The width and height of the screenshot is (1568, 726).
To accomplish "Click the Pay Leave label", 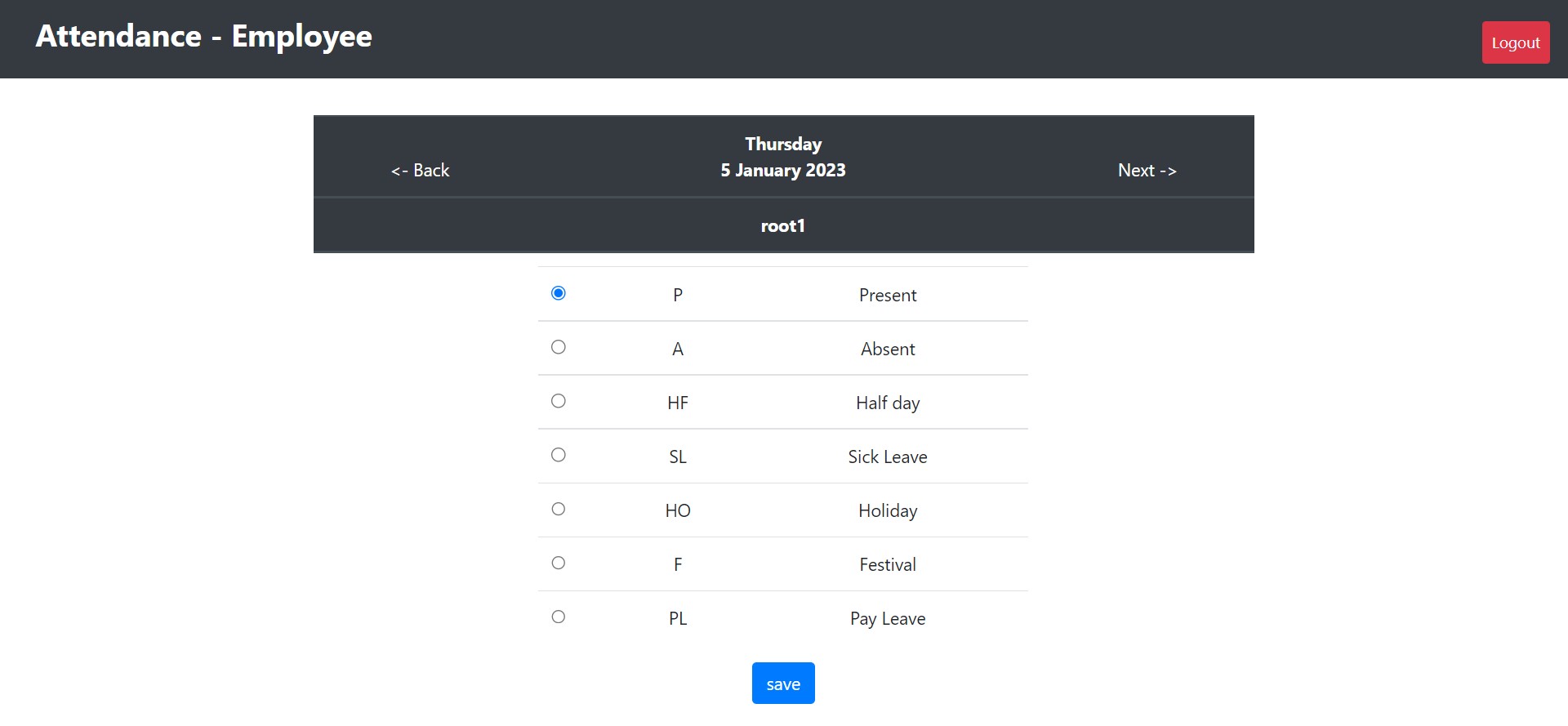I will pos(886,617).
